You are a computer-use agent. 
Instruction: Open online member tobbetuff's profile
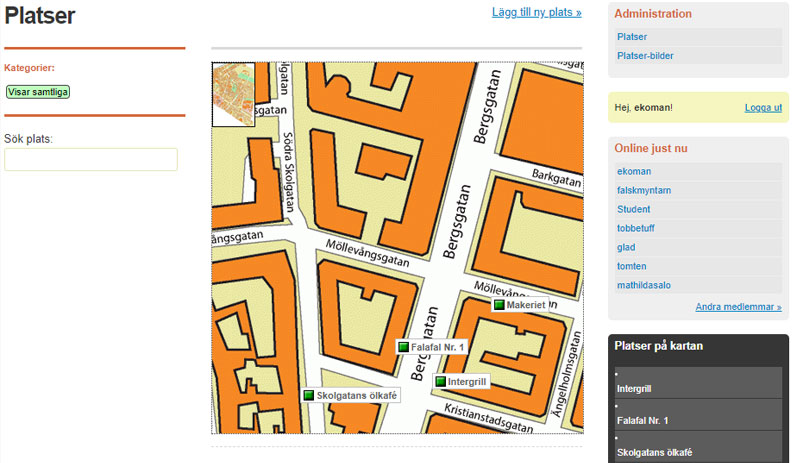coord(637,228)
